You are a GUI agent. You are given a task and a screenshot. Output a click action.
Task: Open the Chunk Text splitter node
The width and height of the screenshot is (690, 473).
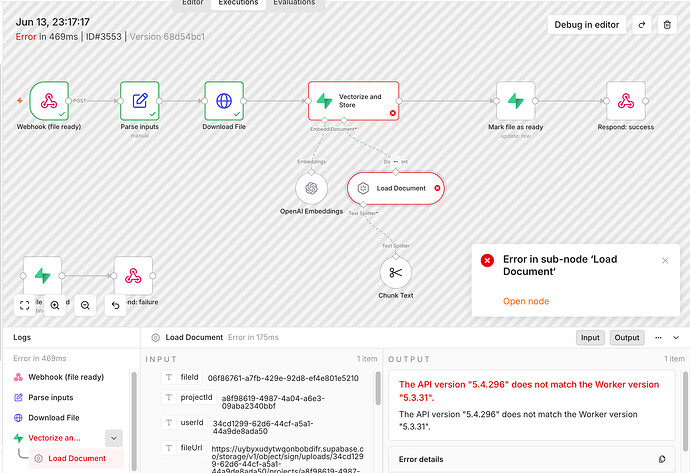(x=396, y=273)
